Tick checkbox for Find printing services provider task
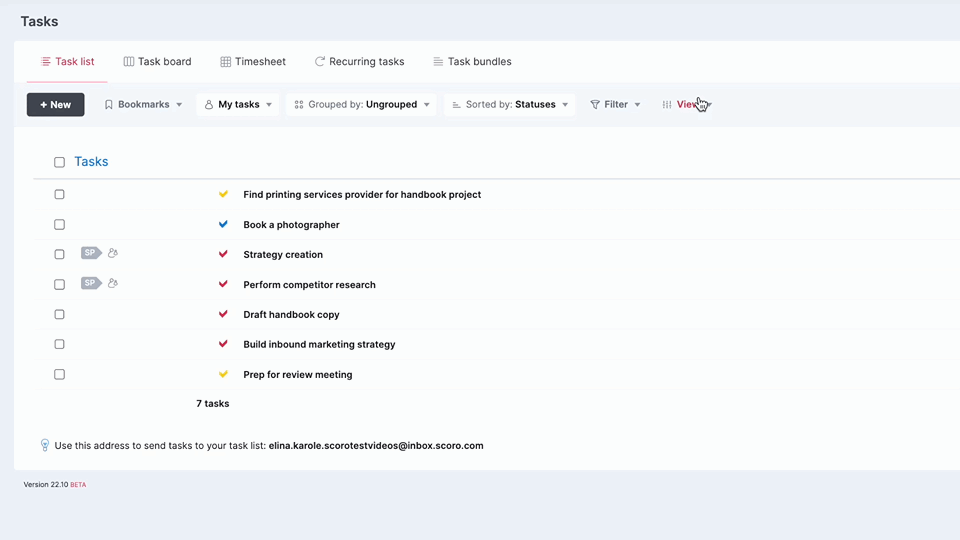 click(x=59, y=194)
